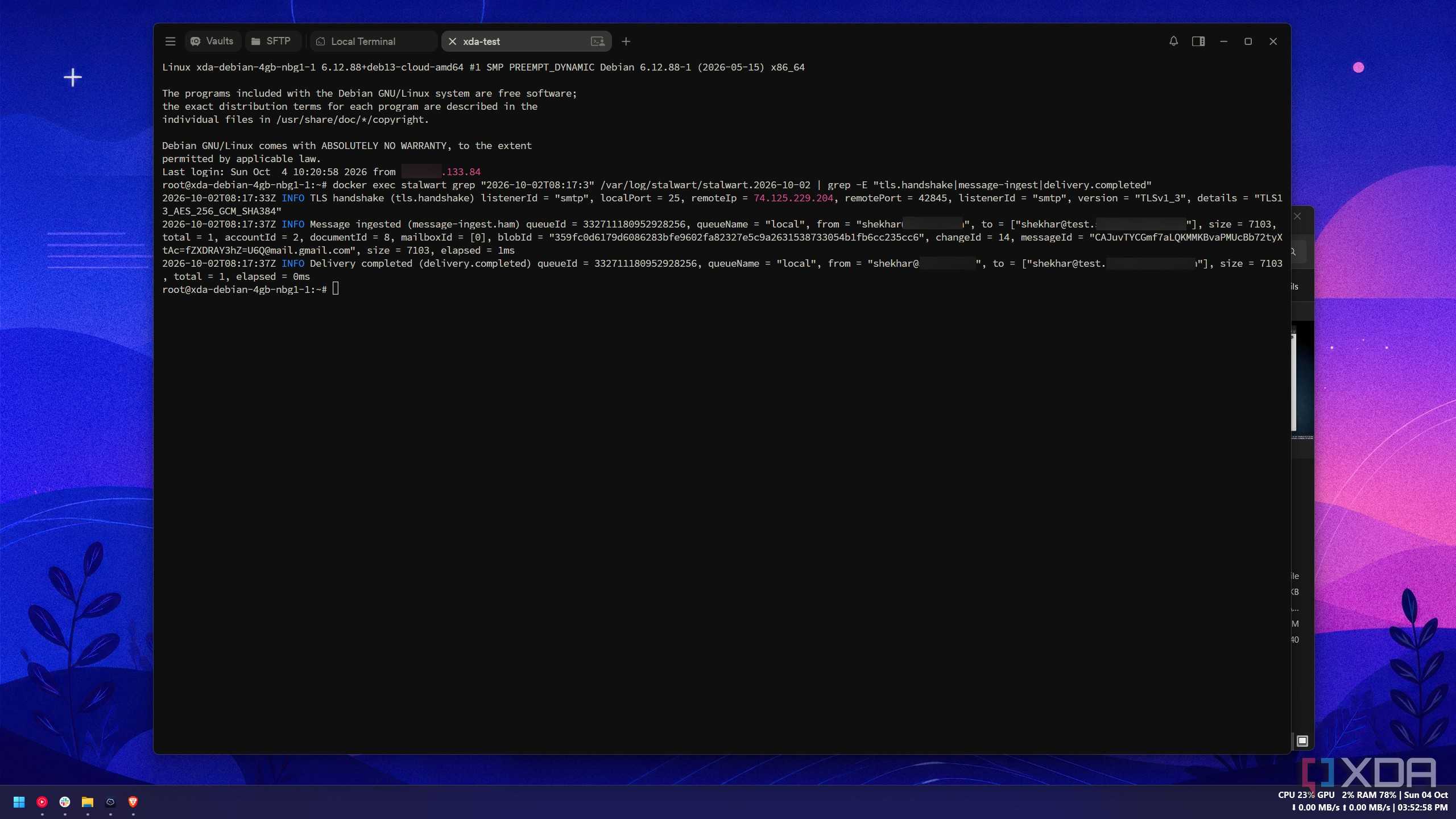The width and height of the screenshot is (1456, 819).
Task: Open the notifications bell
Action: [1173, 42]
